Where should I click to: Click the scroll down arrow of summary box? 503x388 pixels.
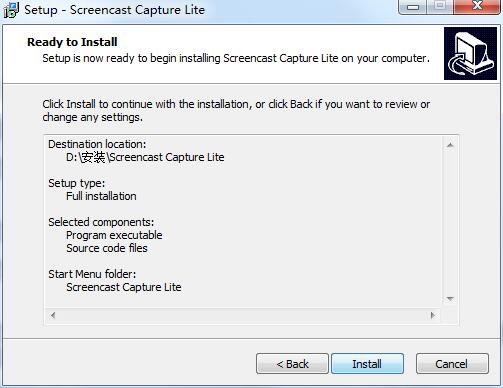(x=450, y=299)
